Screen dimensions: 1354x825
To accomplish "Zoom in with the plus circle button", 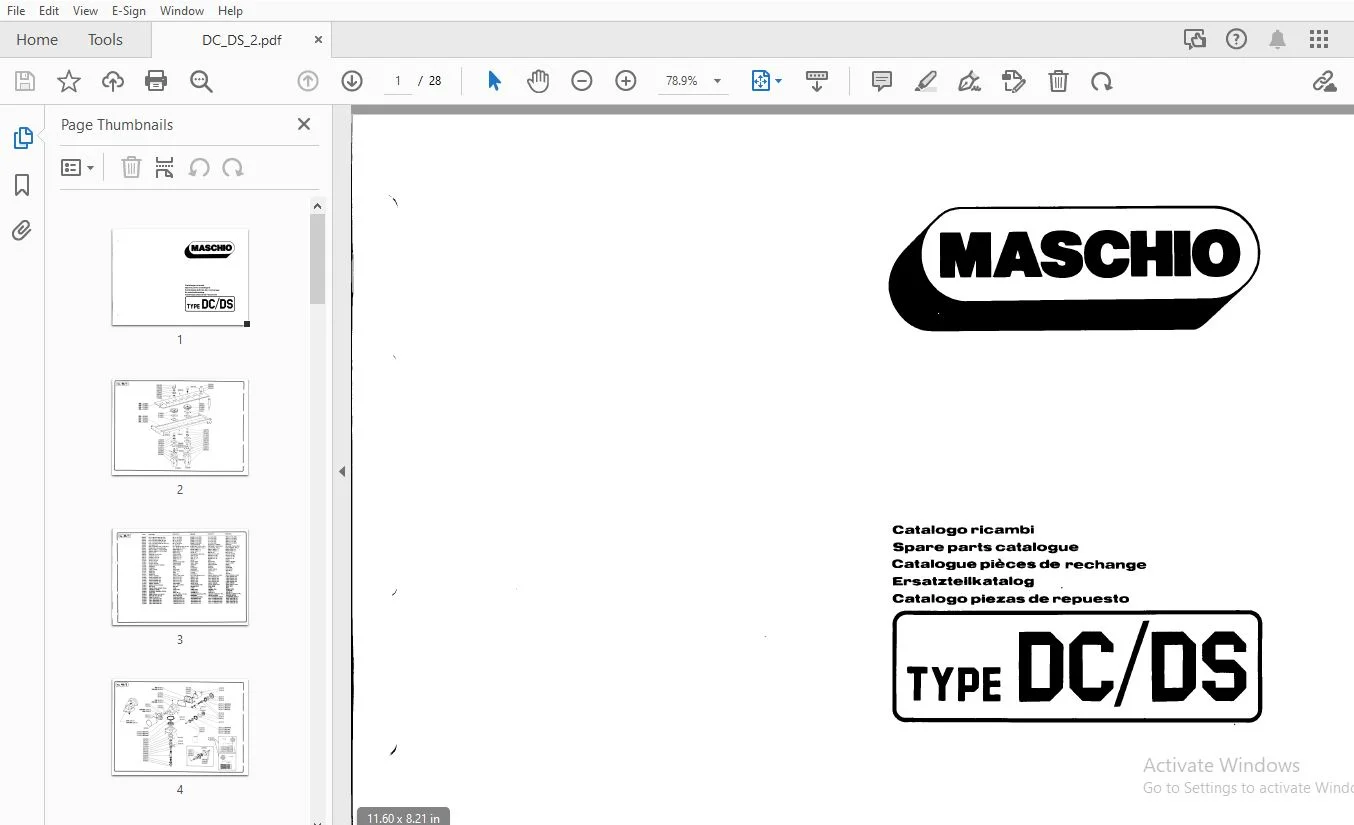I will click(626, 81).
